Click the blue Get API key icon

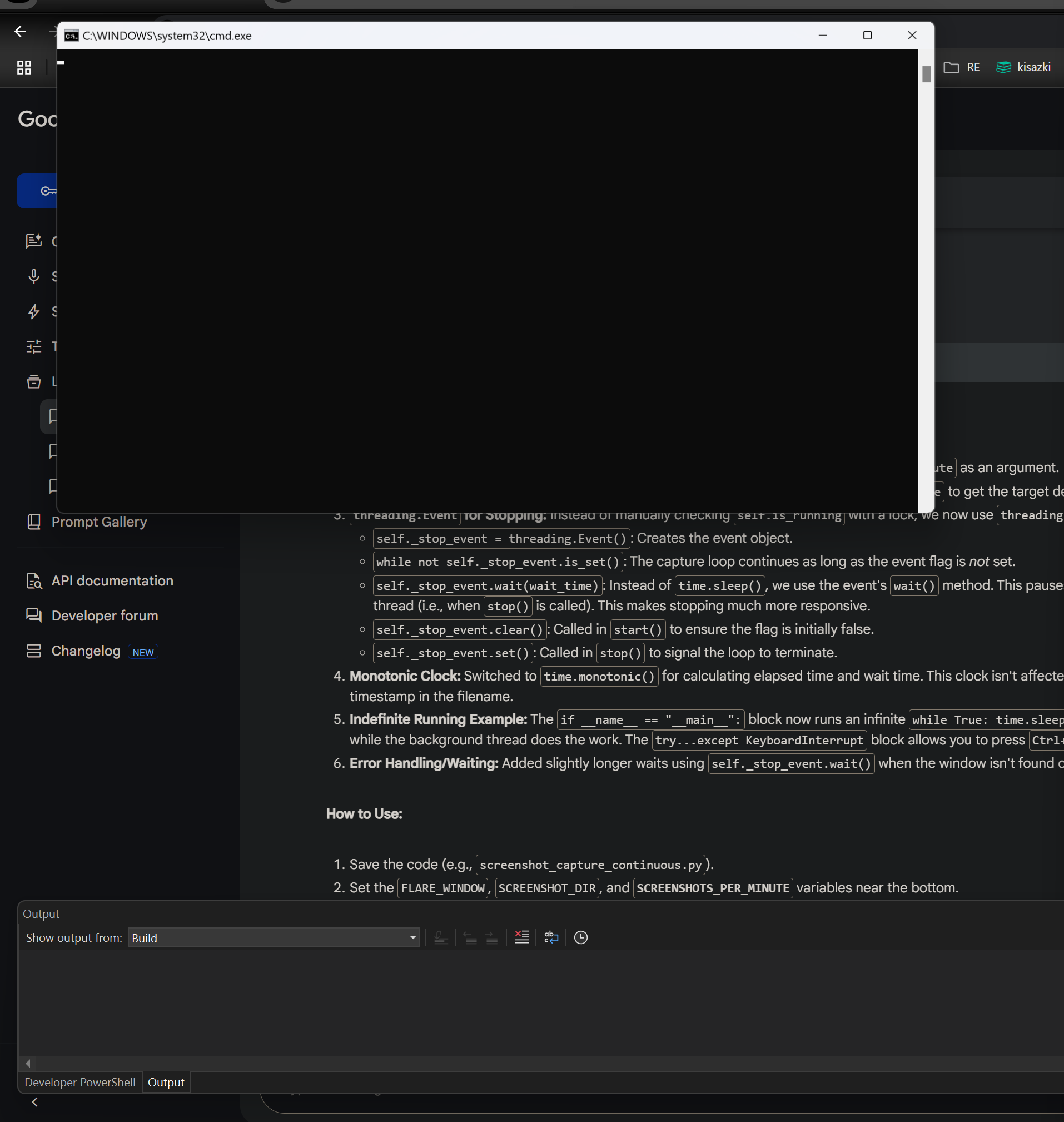48,191
